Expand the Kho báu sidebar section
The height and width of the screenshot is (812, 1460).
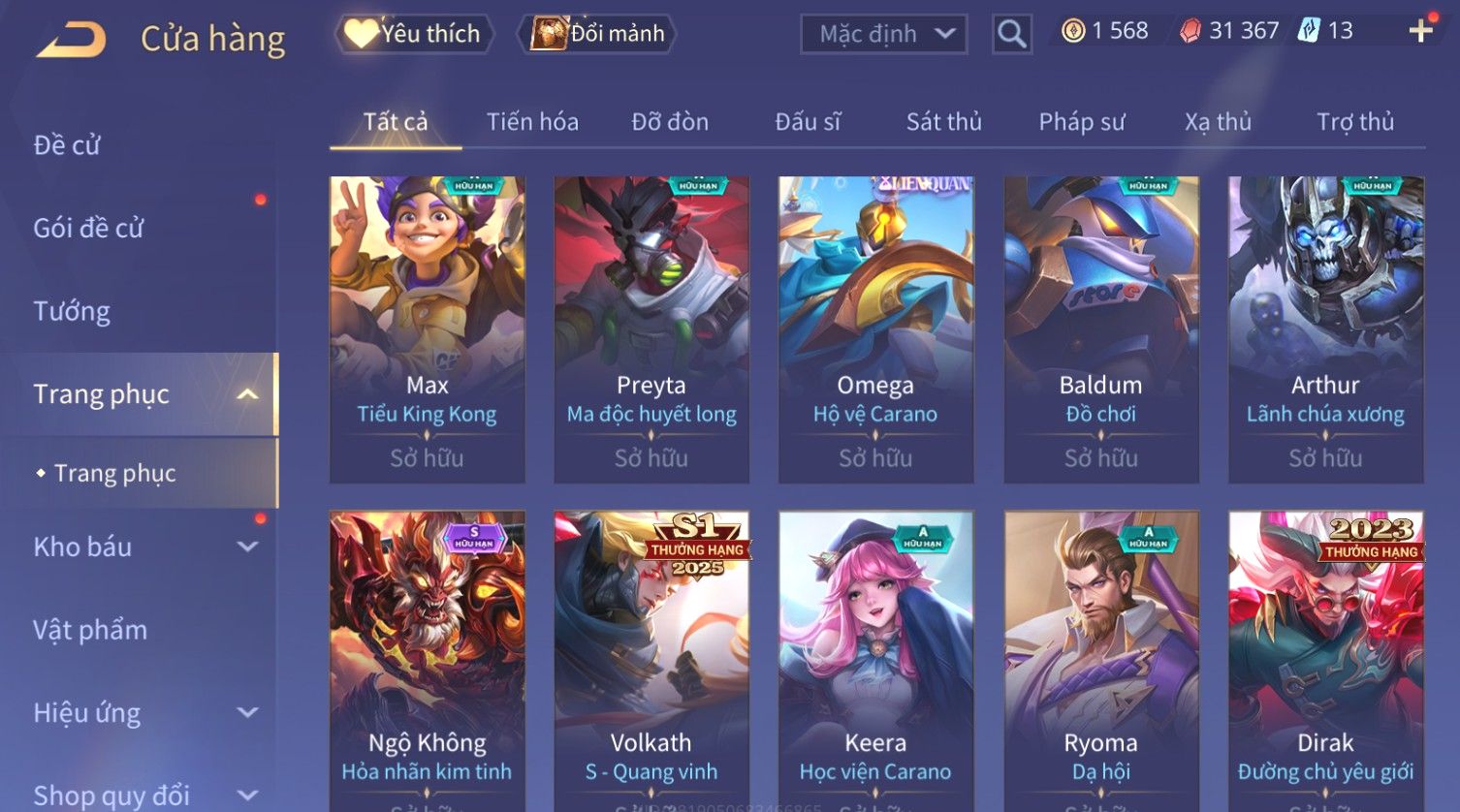coord(248,547)
